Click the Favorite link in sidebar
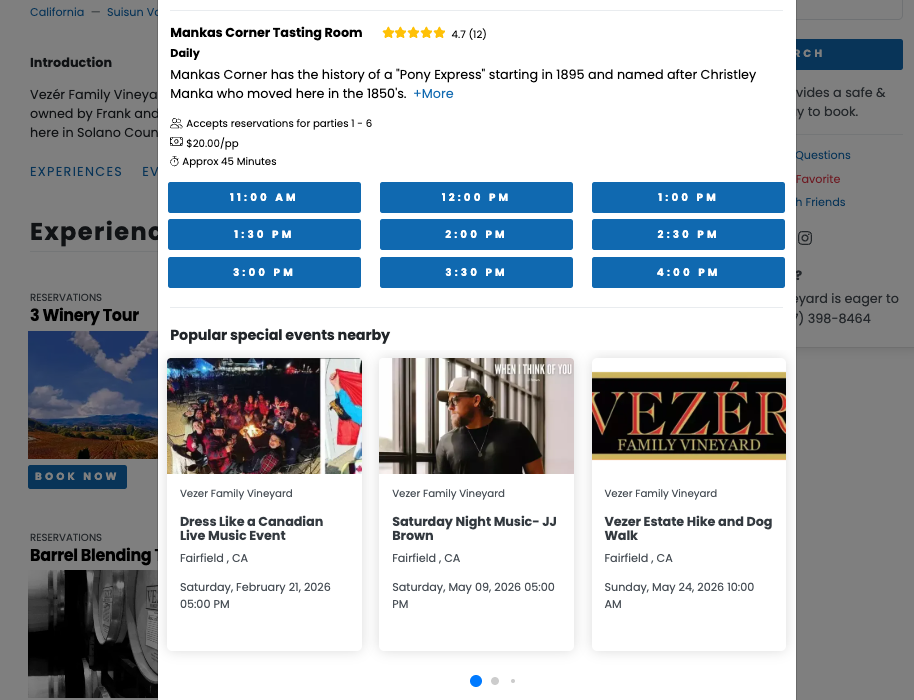Viewport: 914px width, 700px height. click(x=818, y=179)
